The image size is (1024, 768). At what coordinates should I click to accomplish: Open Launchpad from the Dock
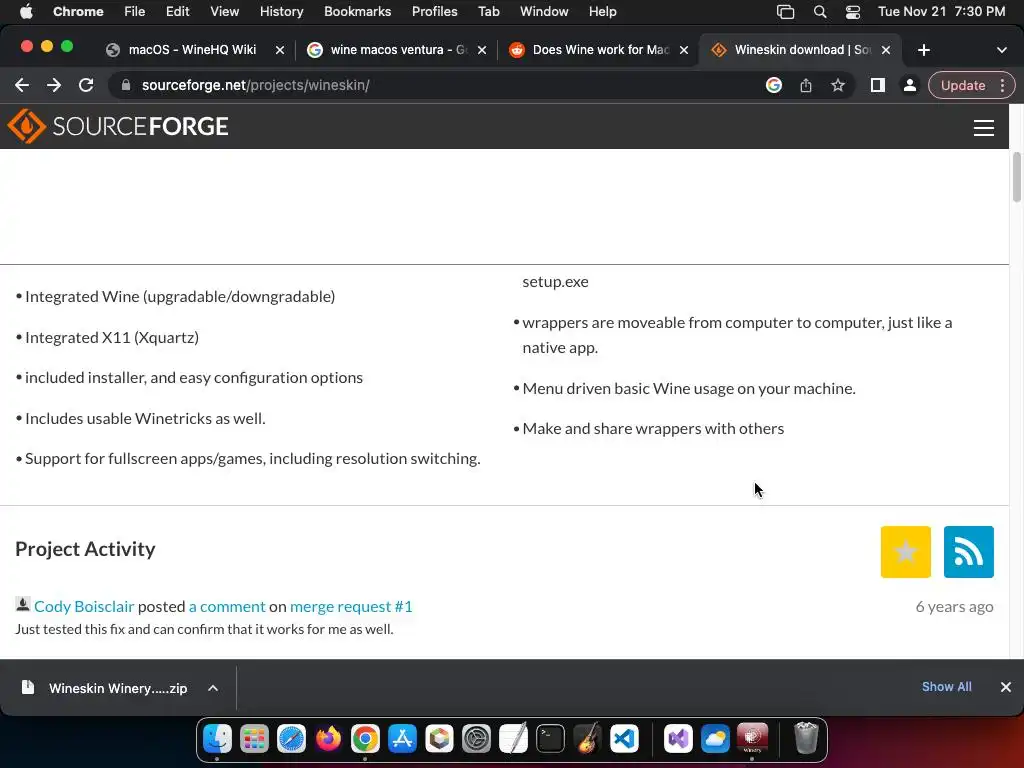(x=254, y=739)
